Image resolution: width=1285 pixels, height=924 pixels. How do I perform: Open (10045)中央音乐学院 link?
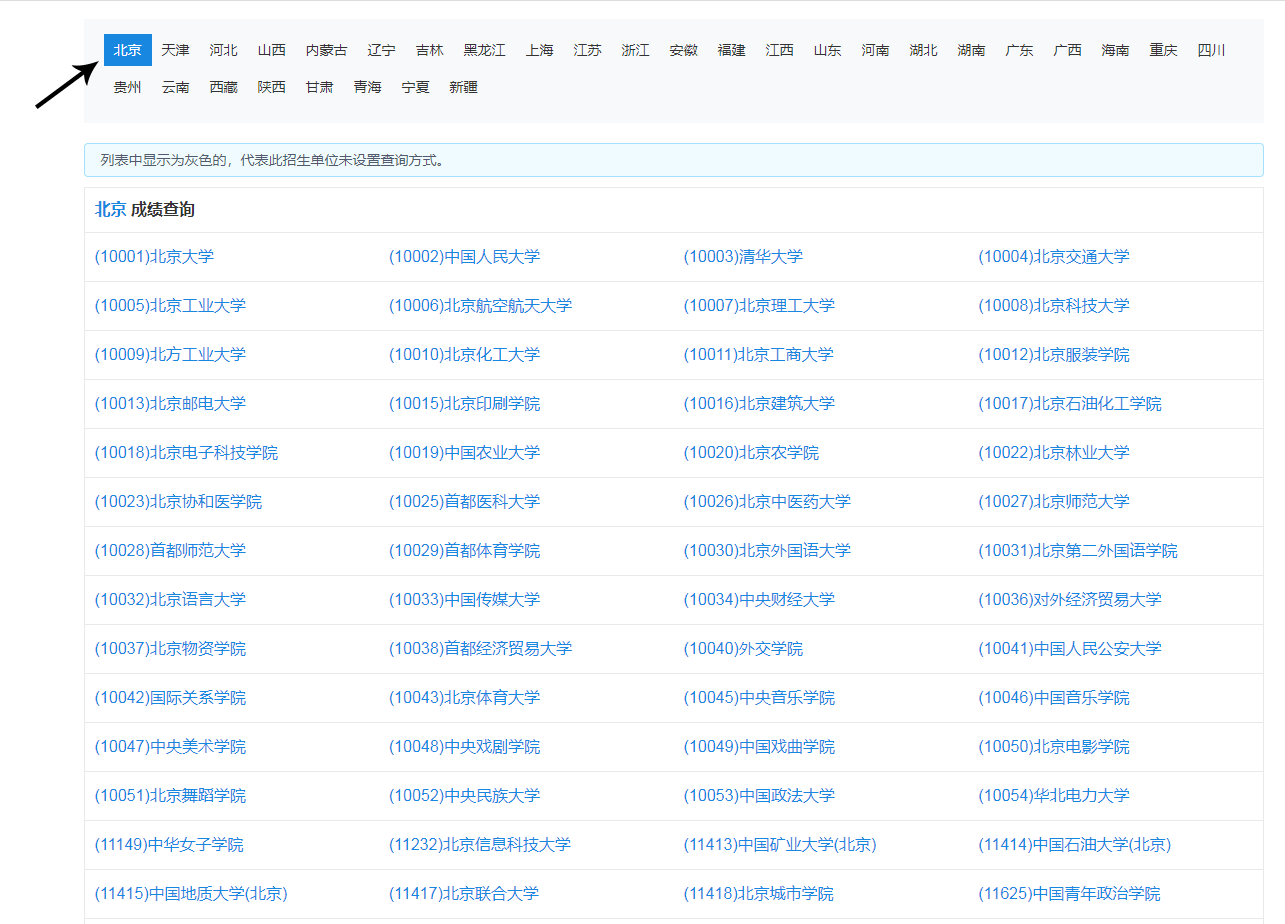(x=759, y=698)
